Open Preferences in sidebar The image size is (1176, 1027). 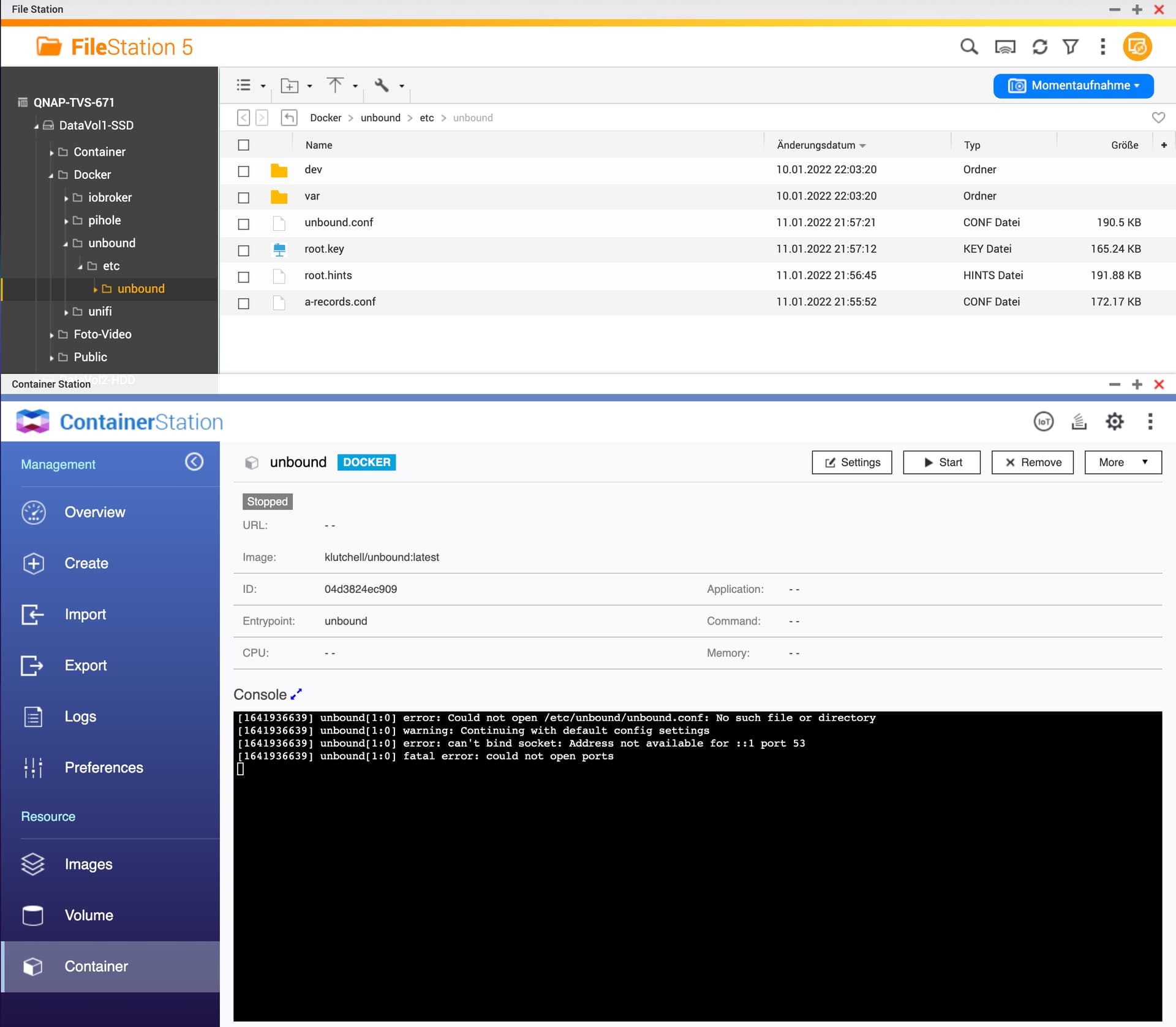110,767
